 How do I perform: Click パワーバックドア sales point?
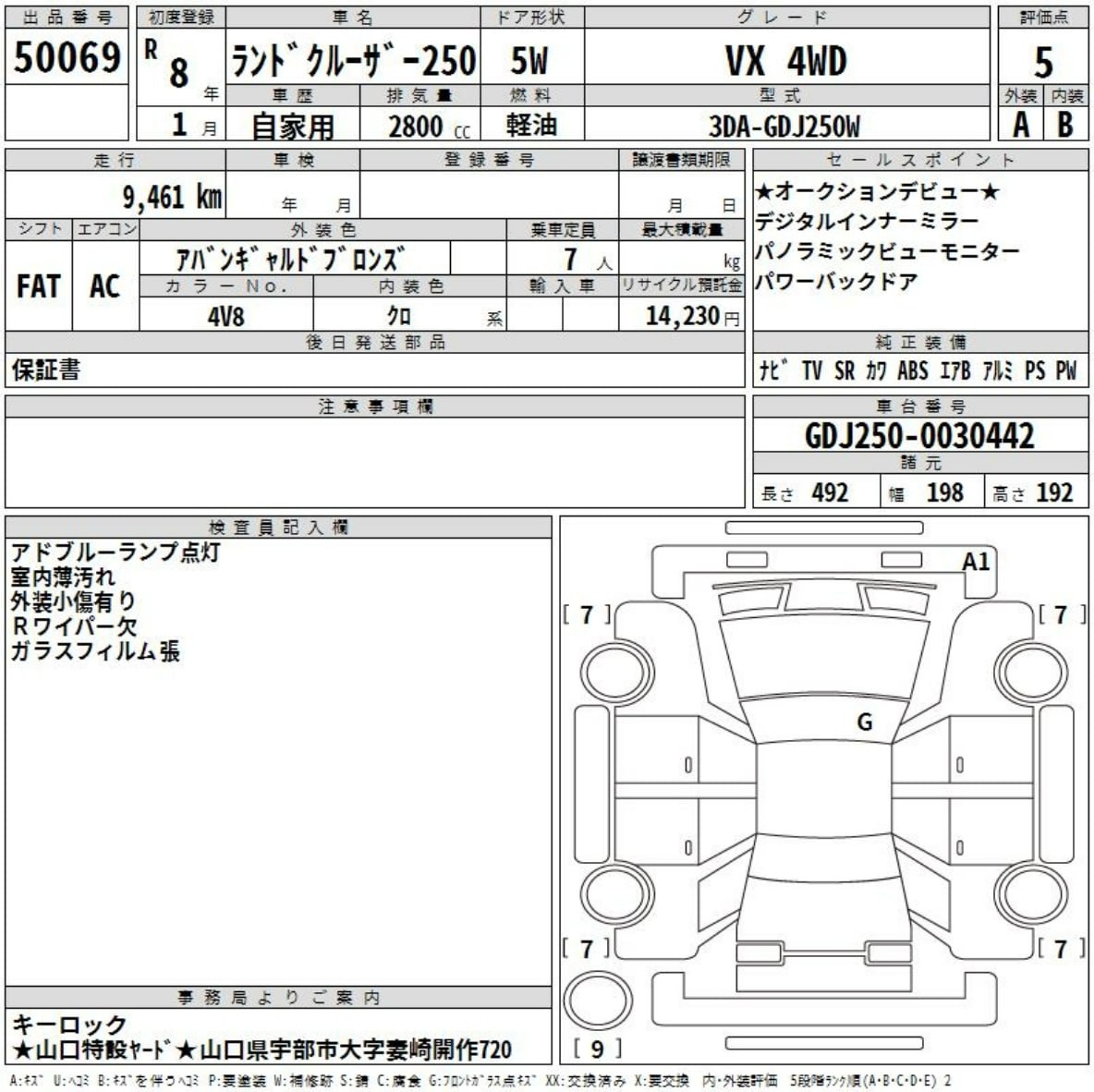836,281
